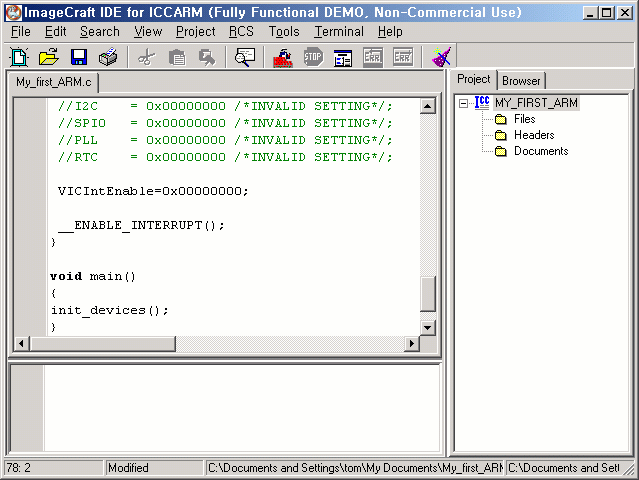Screen dimensions: 639x480
Task: Open the View menu
Action: (x=148, y=32)
